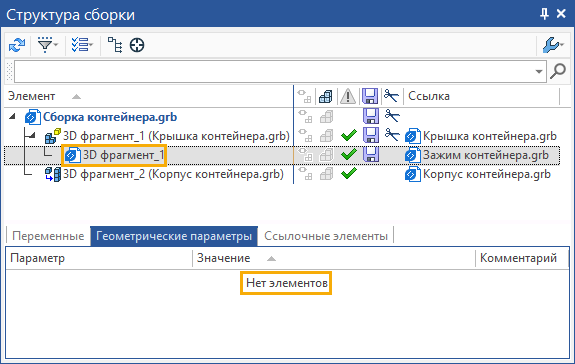The height and width of the screenshot is (364, 575).
Task: Collapse 3D фрагмент_1 (Крышка контейнера.grb) node
Action: [32, 136]
